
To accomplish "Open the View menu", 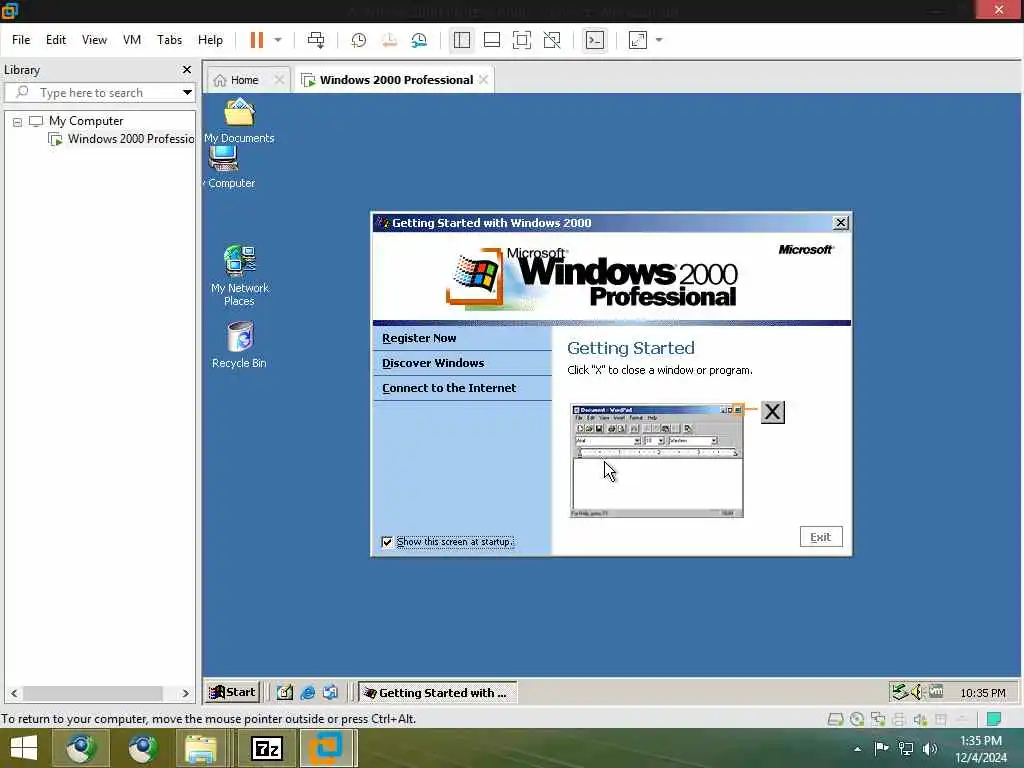I will click(x=94, y=40).
